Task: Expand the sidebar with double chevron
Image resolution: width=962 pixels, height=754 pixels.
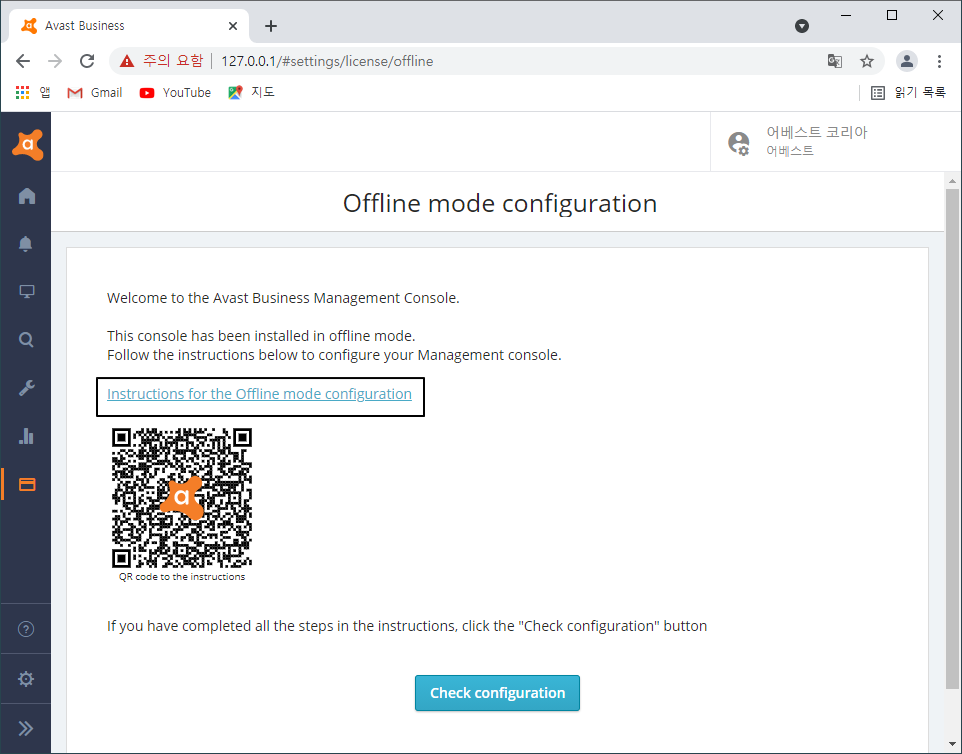Action: (26, 728)
